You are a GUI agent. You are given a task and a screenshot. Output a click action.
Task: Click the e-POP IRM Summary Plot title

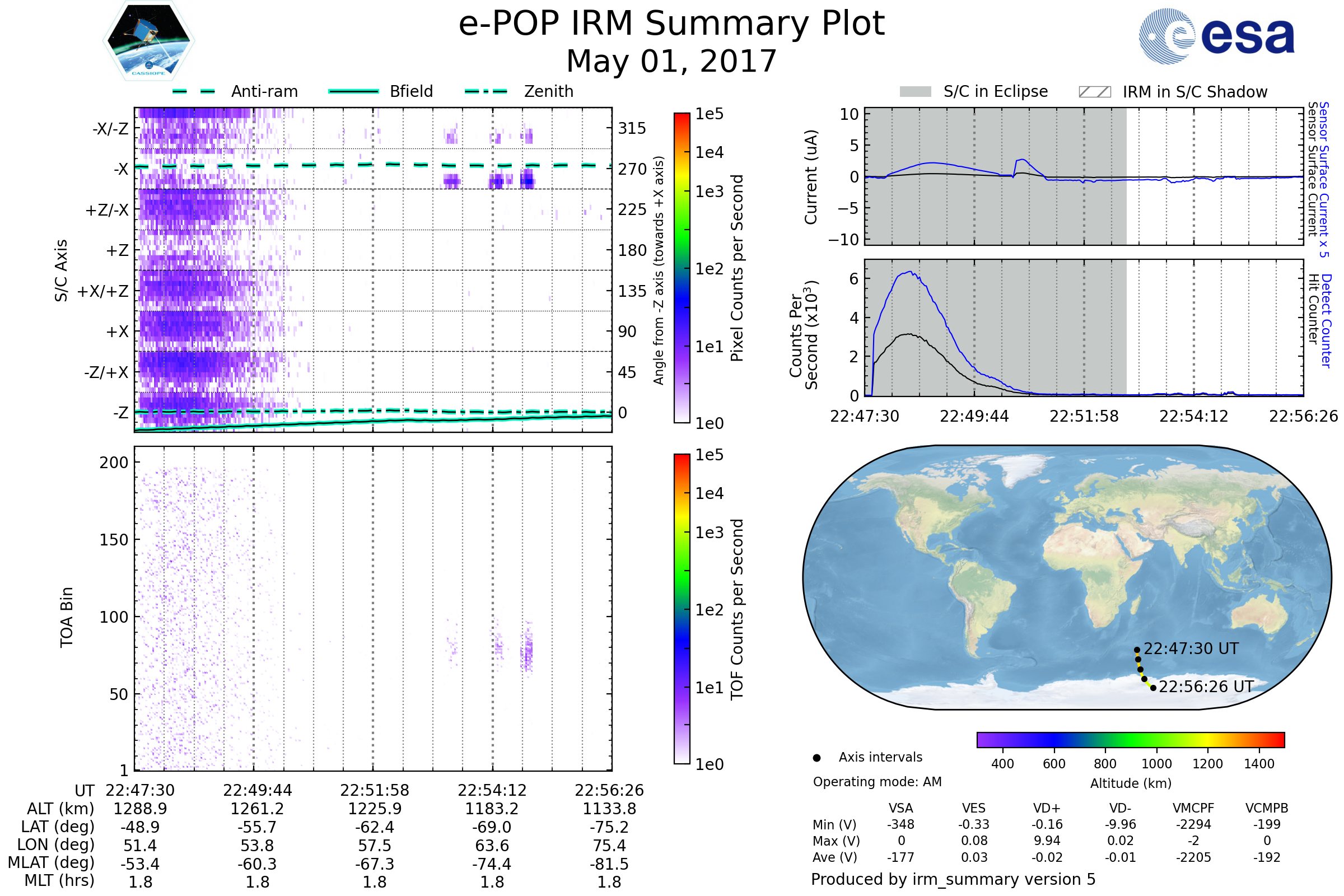671,24
